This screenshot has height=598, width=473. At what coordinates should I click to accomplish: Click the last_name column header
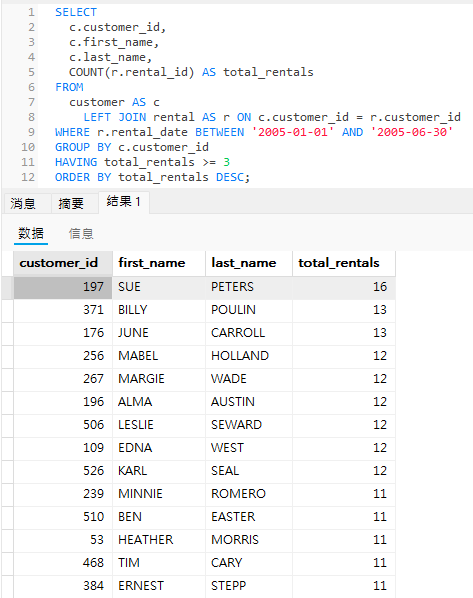pyautogui.click(x=249, y=263)
